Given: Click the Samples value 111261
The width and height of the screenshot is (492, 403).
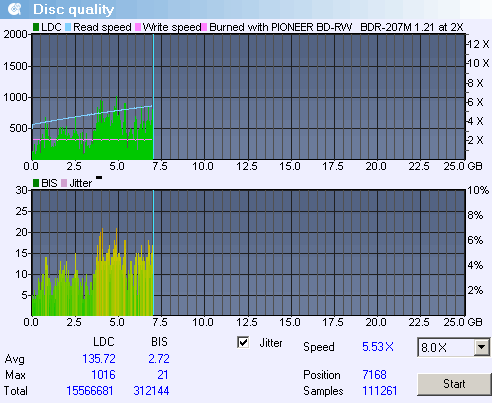Looking at the screenshot, I should pos(380,391).
